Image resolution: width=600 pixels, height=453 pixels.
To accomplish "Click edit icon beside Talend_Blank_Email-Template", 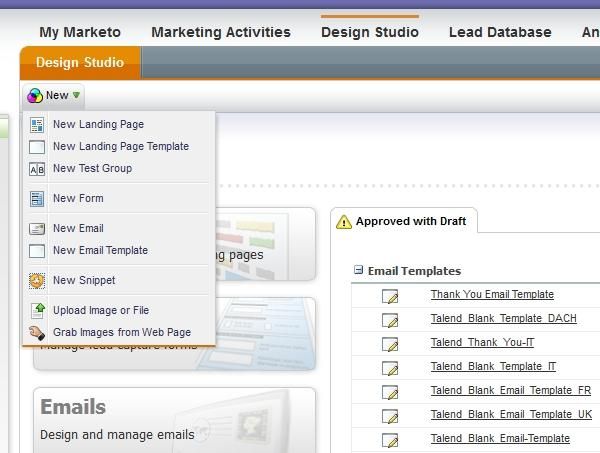I will coord(390,440).
